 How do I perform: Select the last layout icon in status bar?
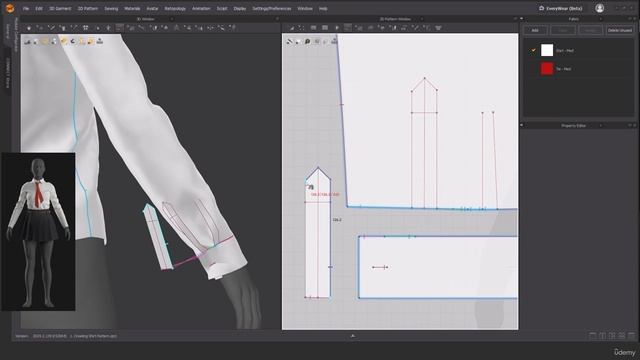click(631, 336)
